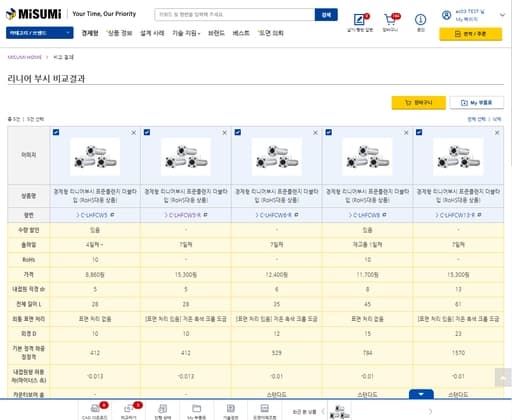Click the MISUMI logo
Image resolution: width=512 pixels, height=420 pixels.
(34, 14)
